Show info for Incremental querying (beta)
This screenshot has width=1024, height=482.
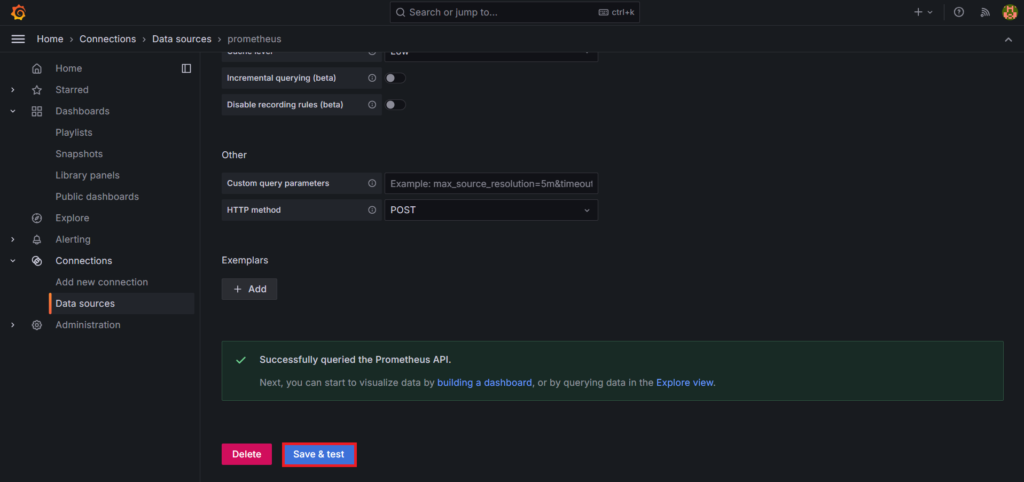coord(372,78)
